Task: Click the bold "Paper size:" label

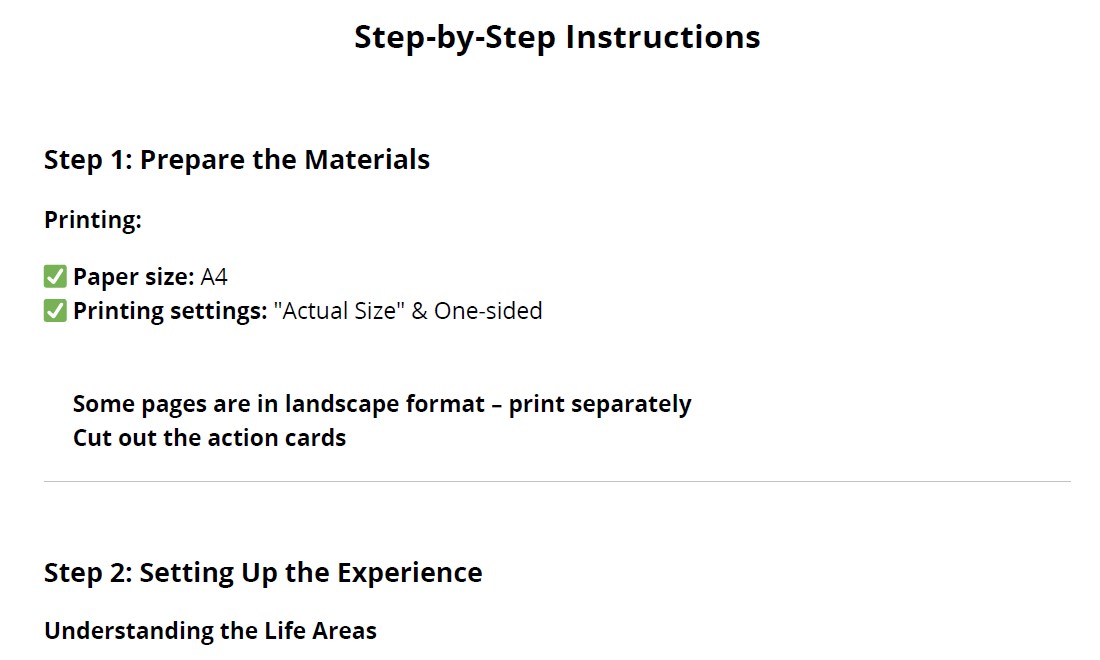Action: coord(133,277)
